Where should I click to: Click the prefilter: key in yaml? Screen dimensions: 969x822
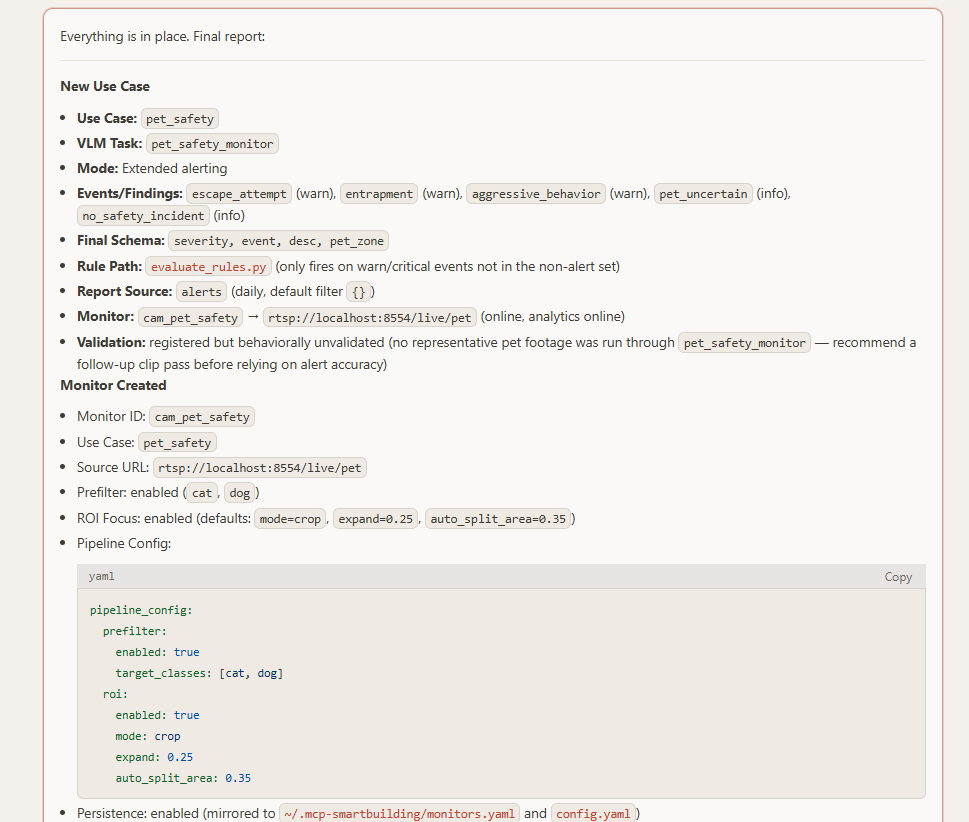point(135,631)
